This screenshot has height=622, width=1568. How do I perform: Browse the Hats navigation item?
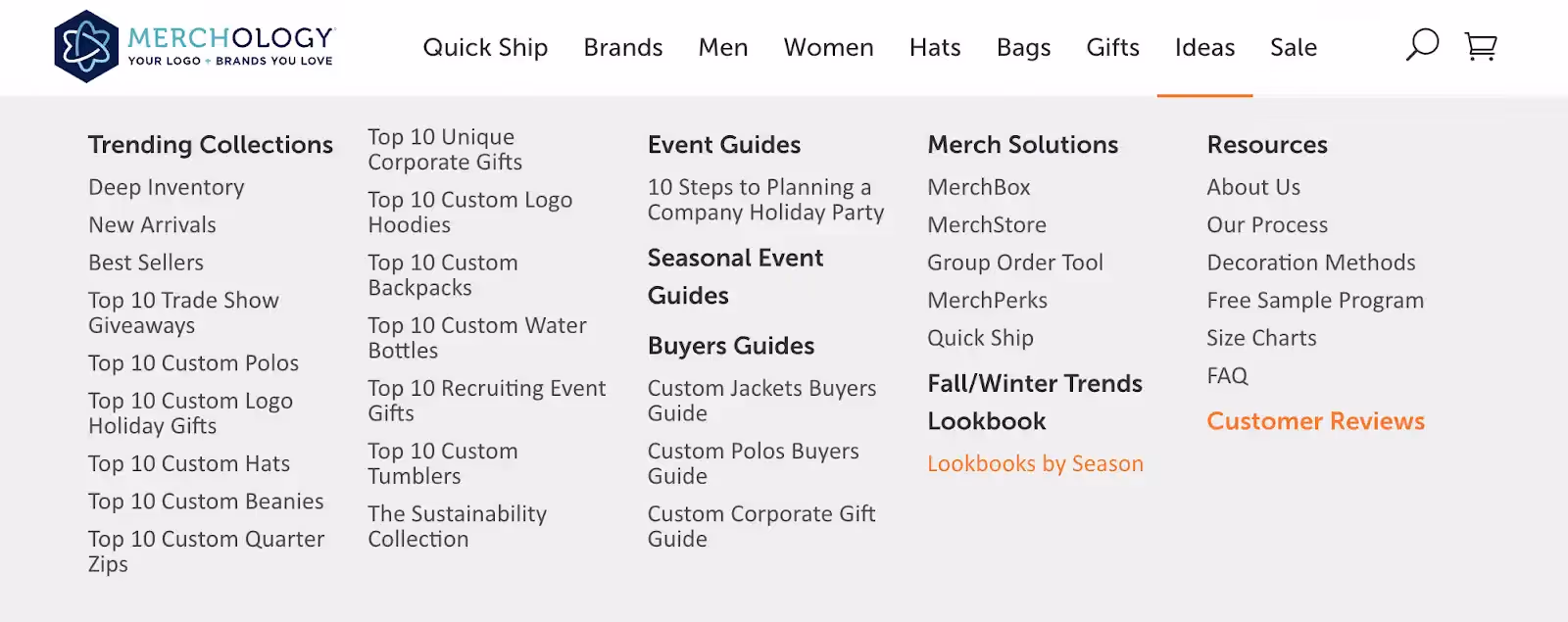934,47
